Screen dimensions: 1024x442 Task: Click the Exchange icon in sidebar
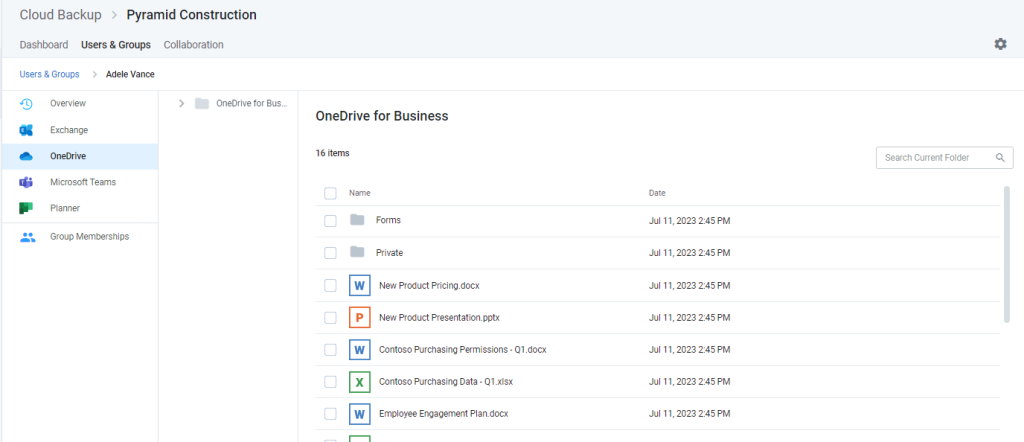pyautogui.click(x=26, y=130)
